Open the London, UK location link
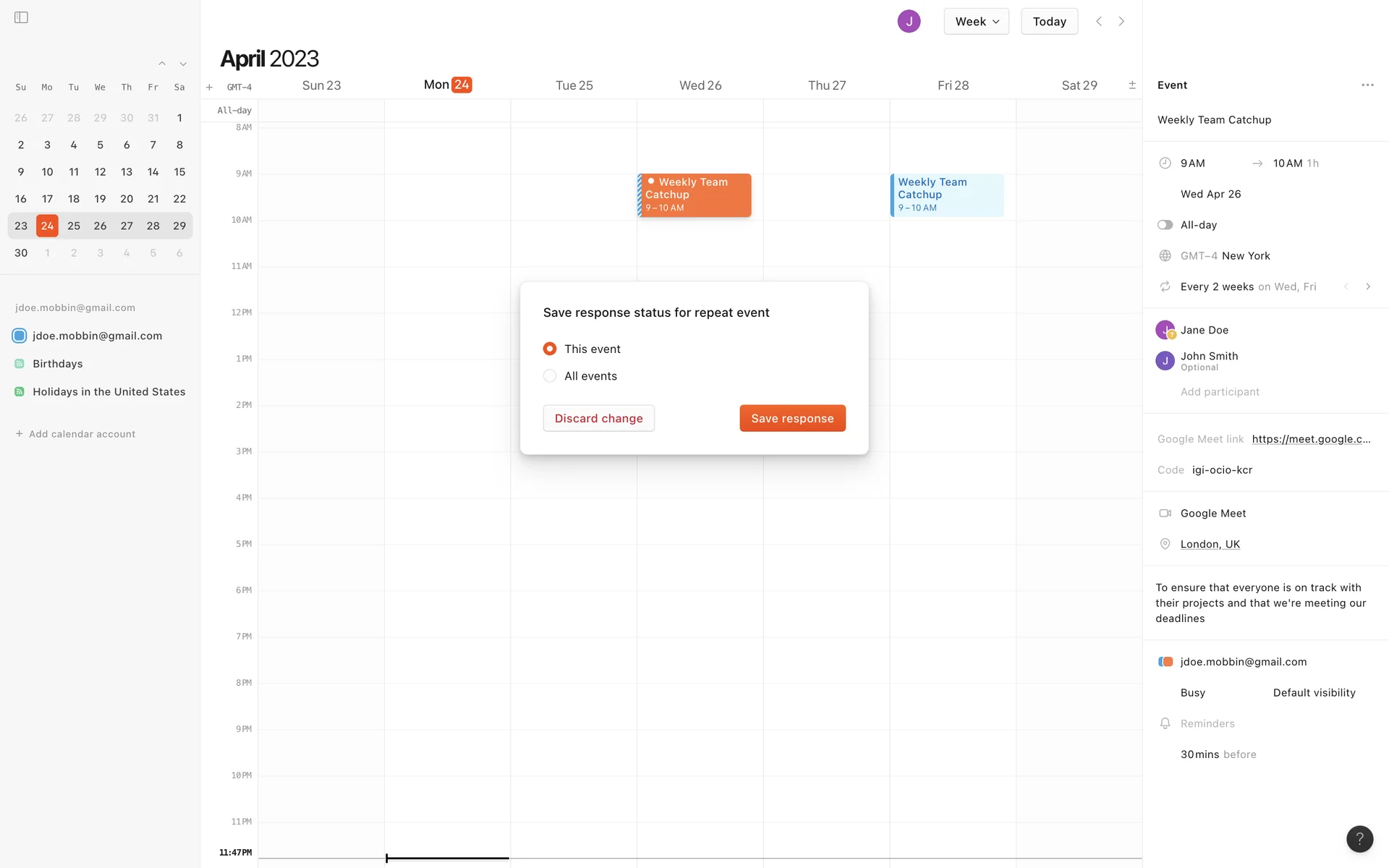The width and height of the screenshot is (1389, 868). tap(1210, 544)
